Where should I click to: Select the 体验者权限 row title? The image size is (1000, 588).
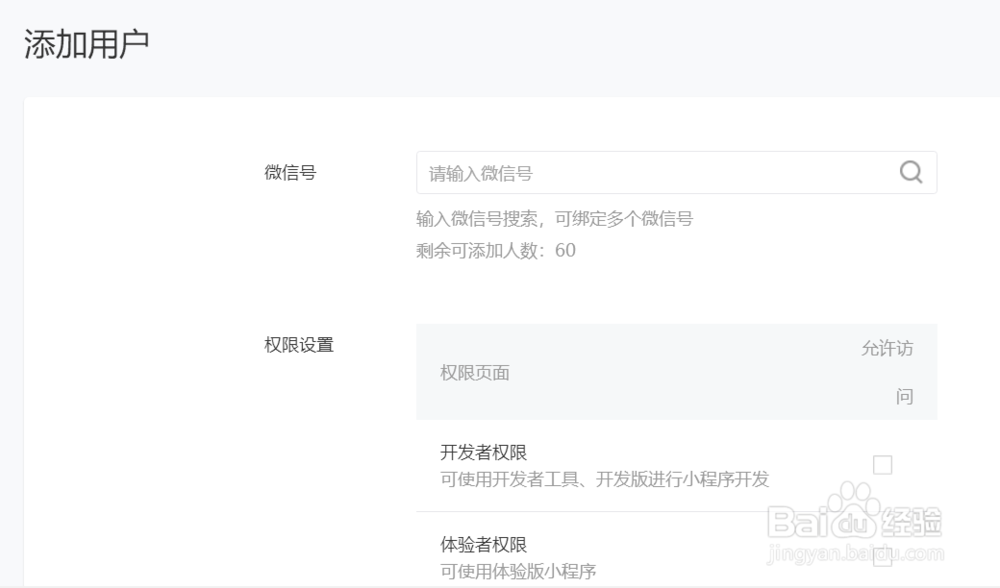click(484, 545)
